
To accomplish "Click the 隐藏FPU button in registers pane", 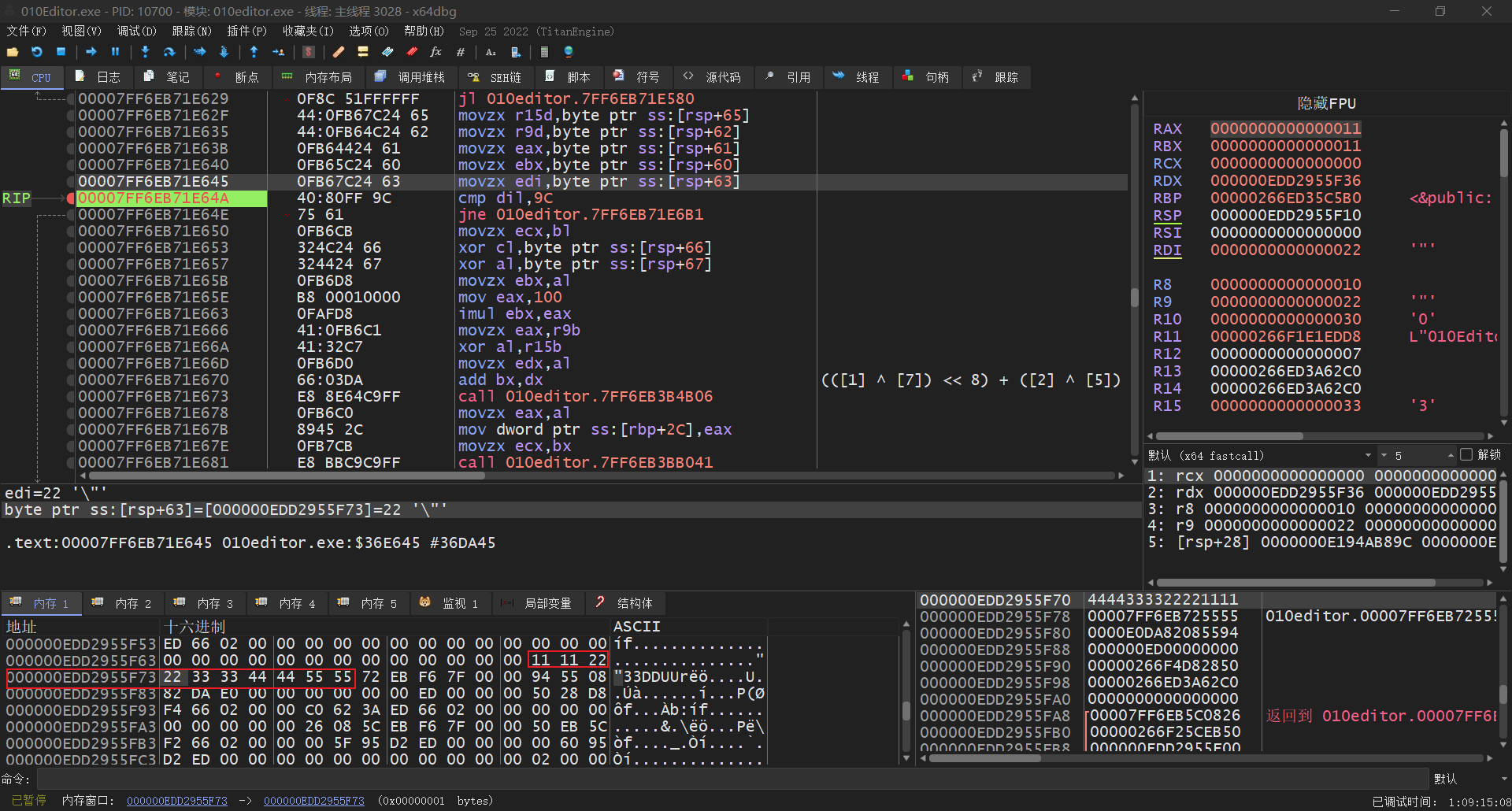I will point(1326,103).
